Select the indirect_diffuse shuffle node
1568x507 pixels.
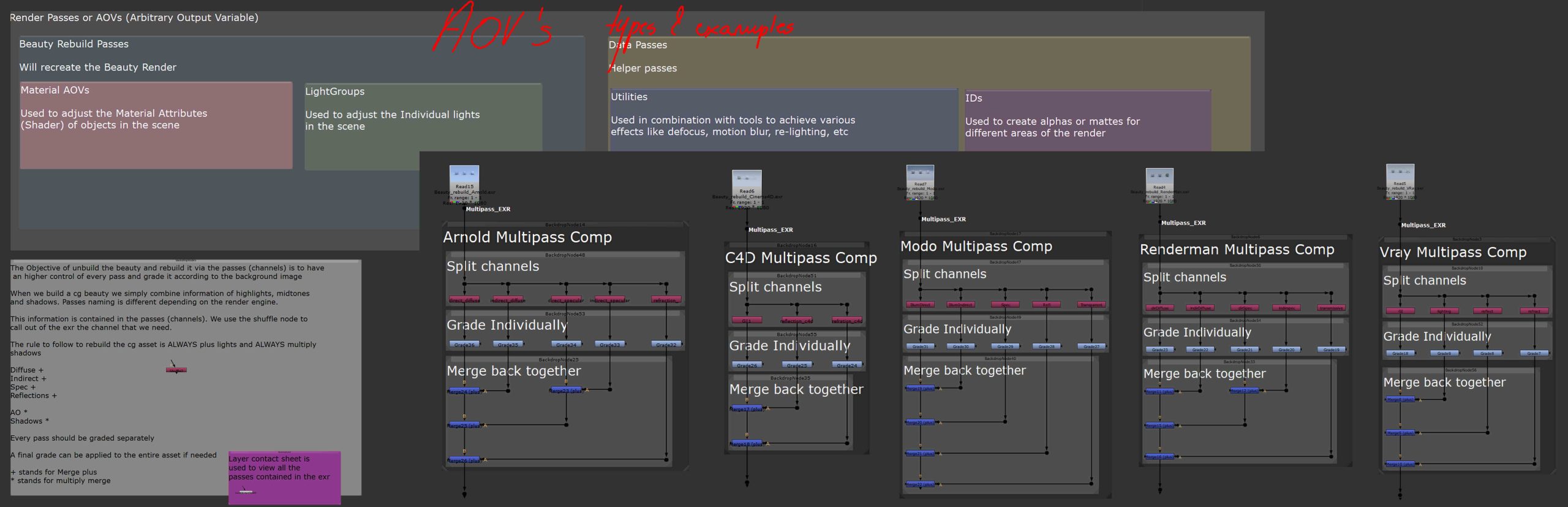point(508,300)
